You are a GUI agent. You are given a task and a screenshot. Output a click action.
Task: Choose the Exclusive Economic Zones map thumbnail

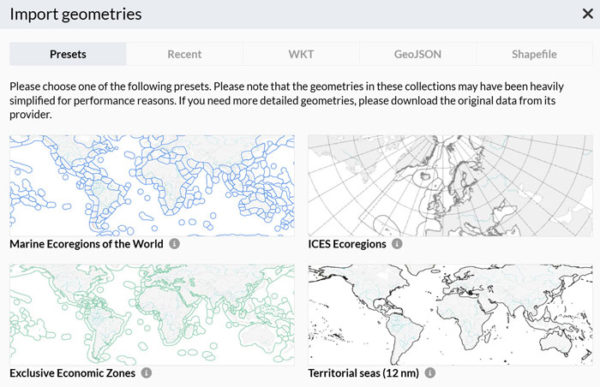point(152,314)
